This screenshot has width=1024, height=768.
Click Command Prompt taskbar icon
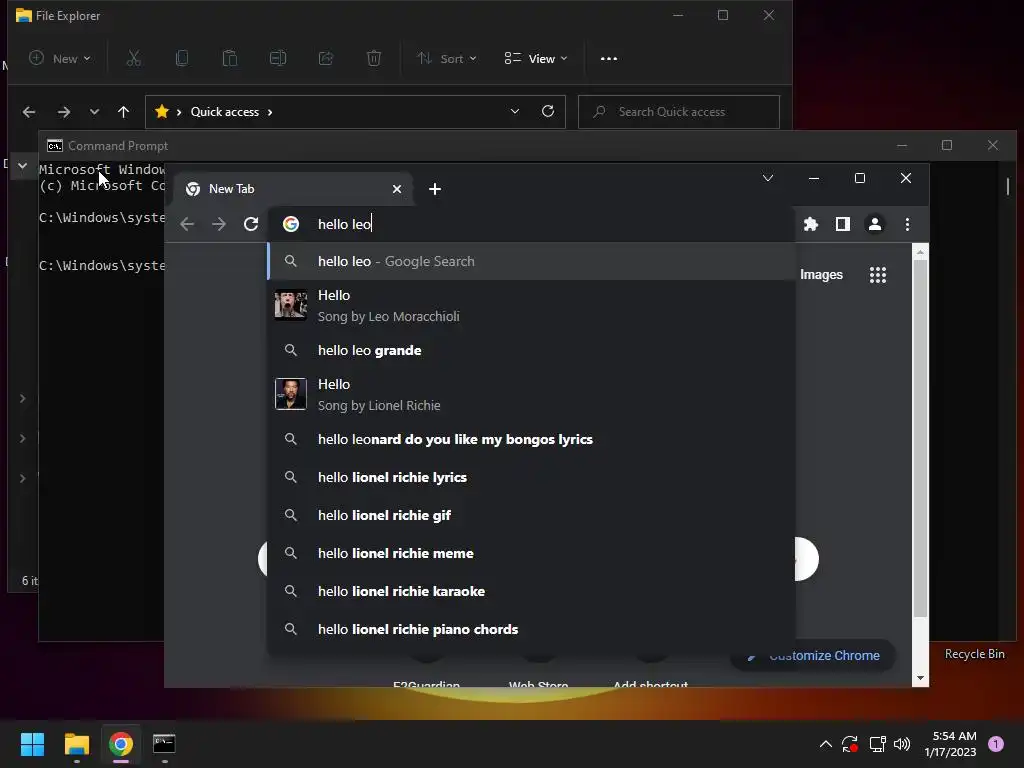(x=164, y=744)
